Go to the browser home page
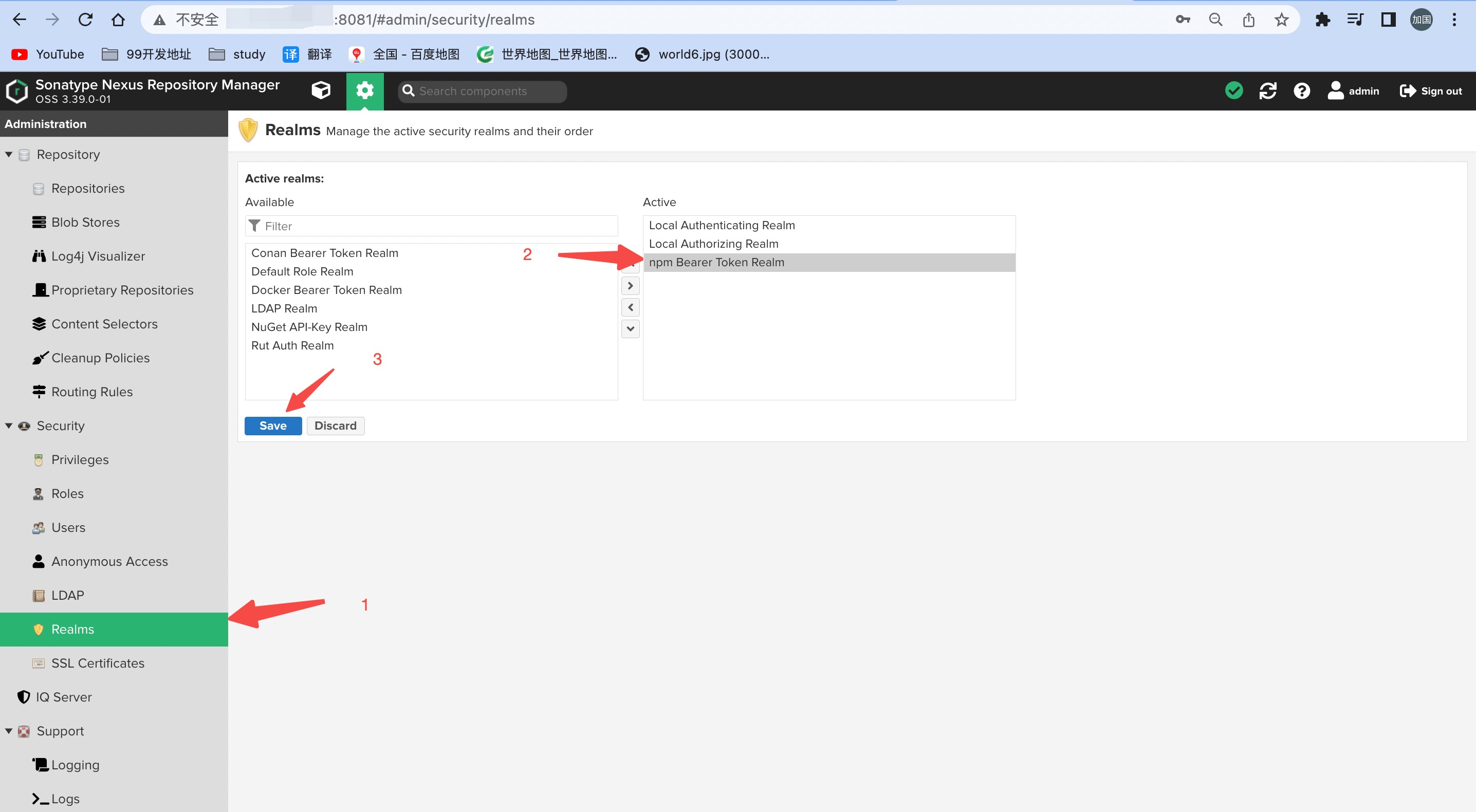The height and width of the screenshot is (812, 1476). click(x=118, y=20)
